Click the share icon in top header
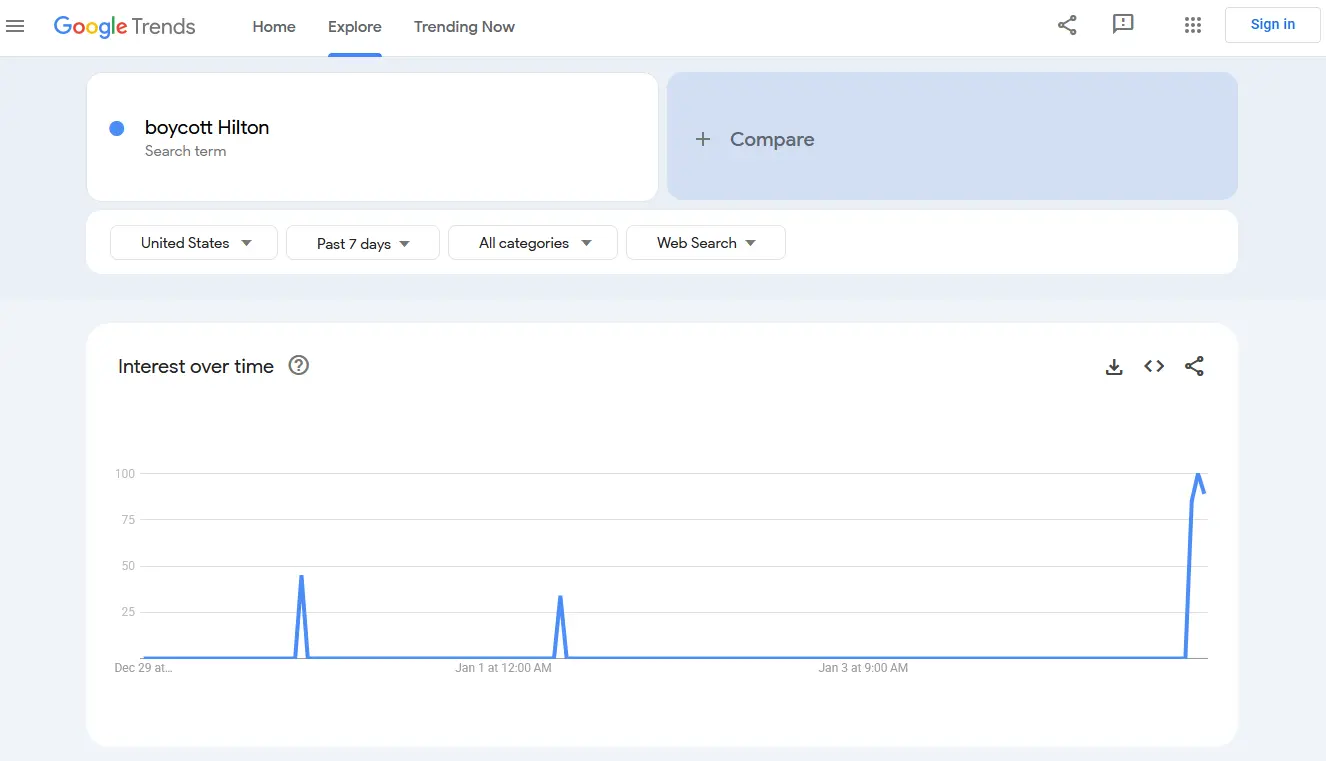 coord(1067,25)
